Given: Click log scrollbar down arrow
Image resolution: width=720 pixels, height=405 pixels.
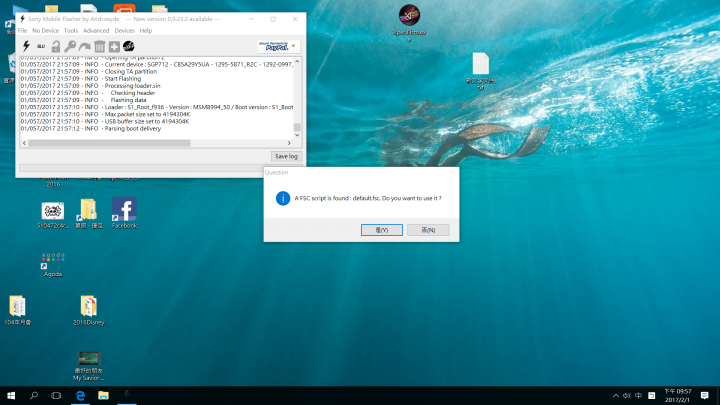Looking at the screenshot, I should click(x=297, y=135).
